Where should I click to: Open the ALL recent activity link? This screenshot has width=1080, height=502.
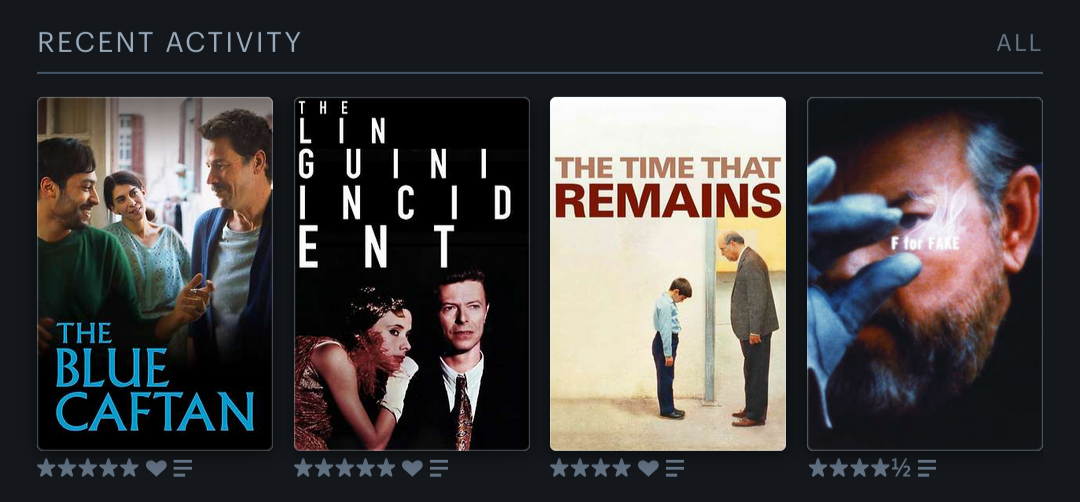pos(1019,43)
